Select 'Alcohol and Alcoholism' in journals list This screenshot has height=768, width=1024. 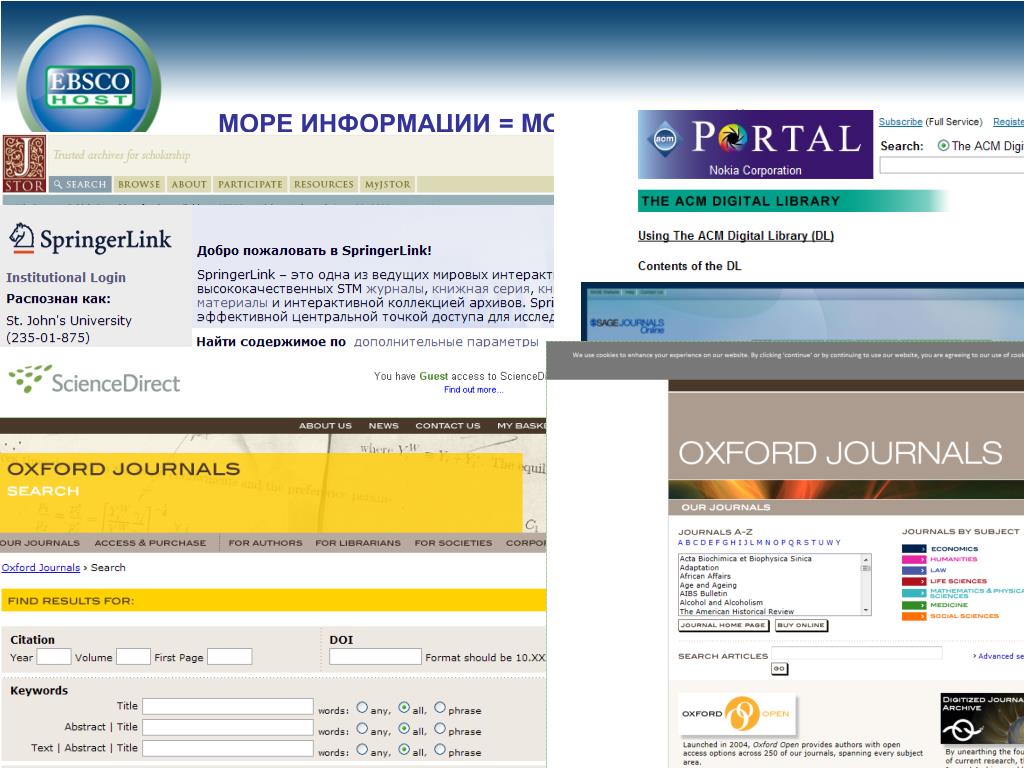pos(721,603)
